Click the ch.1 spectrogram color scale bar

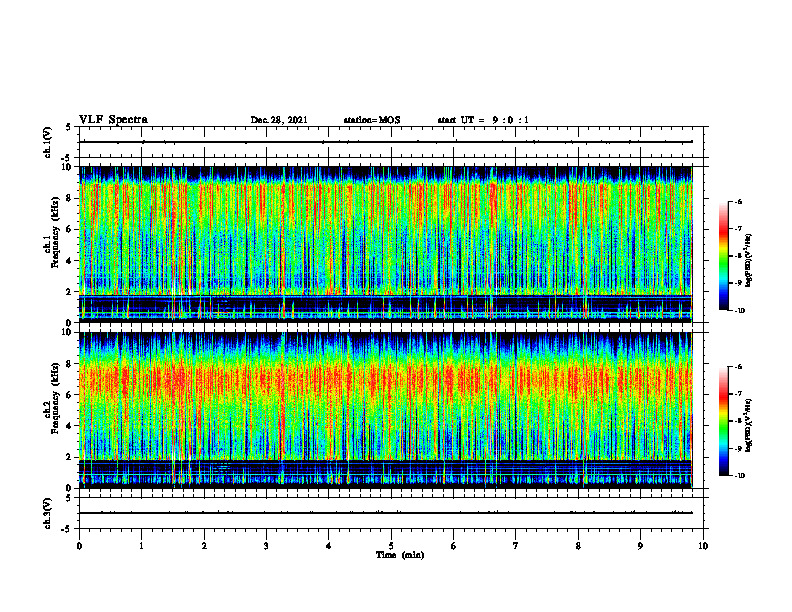coord(723,256)
